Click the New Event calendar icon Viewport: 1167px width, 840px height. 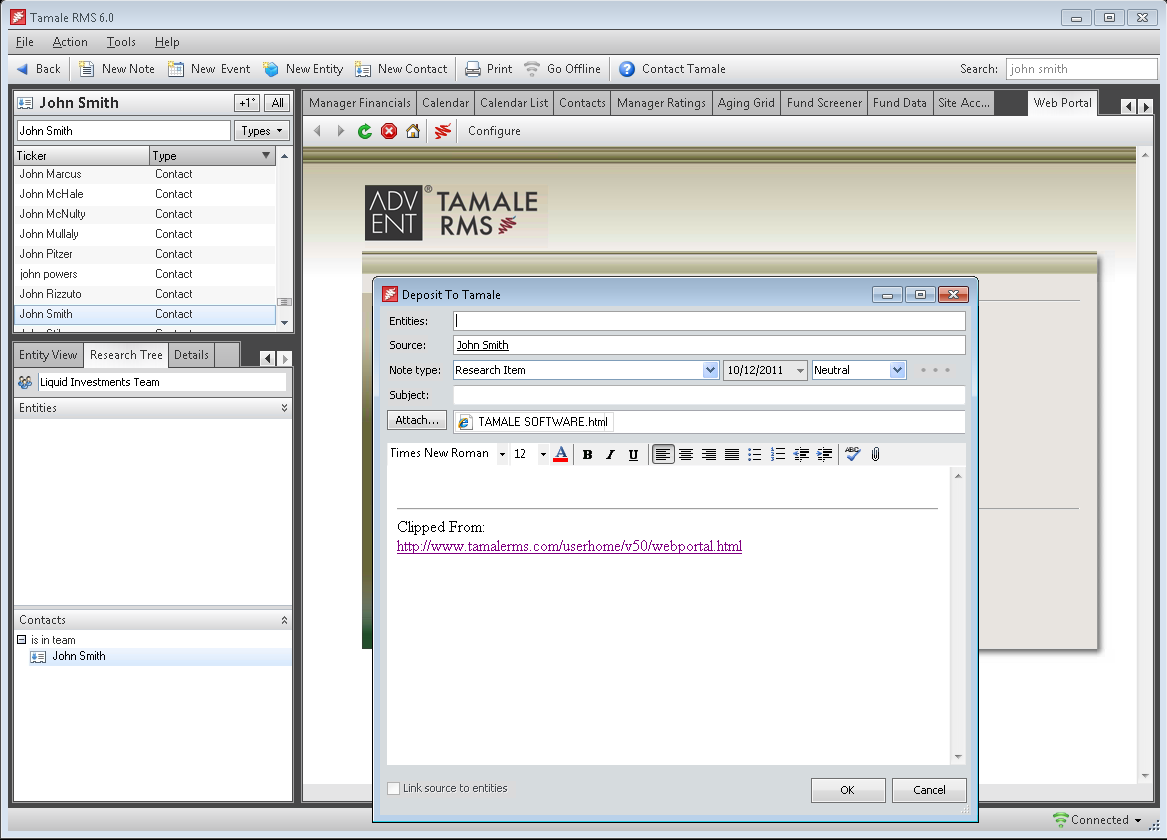(x=176, y=69)
